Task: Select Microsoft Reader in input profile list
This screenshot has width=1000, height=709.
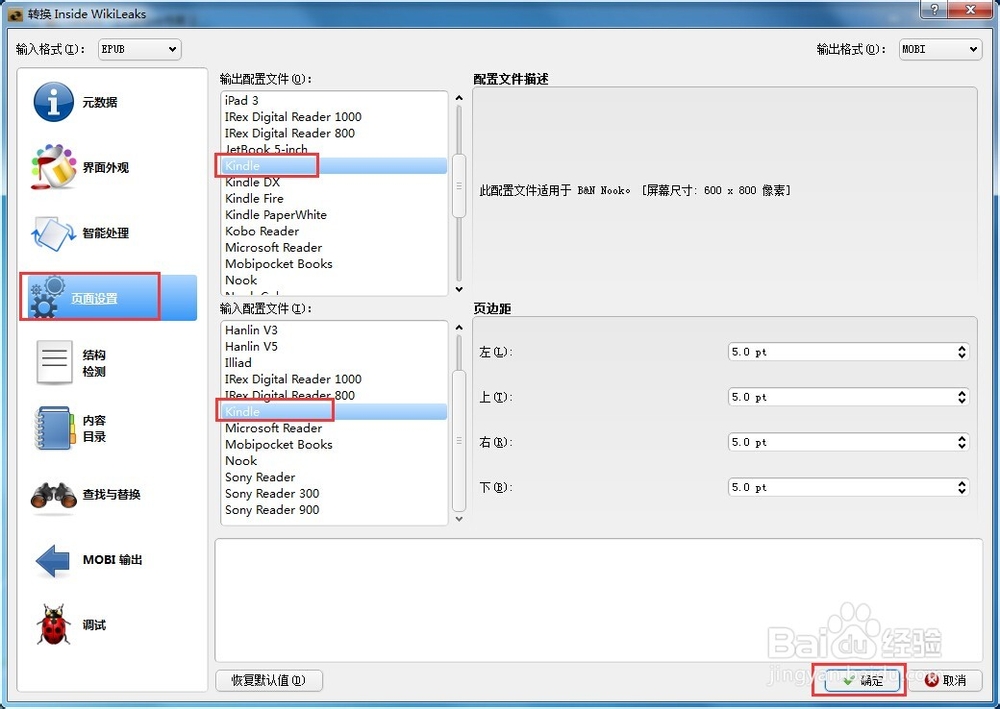Action: coord(334,428)
